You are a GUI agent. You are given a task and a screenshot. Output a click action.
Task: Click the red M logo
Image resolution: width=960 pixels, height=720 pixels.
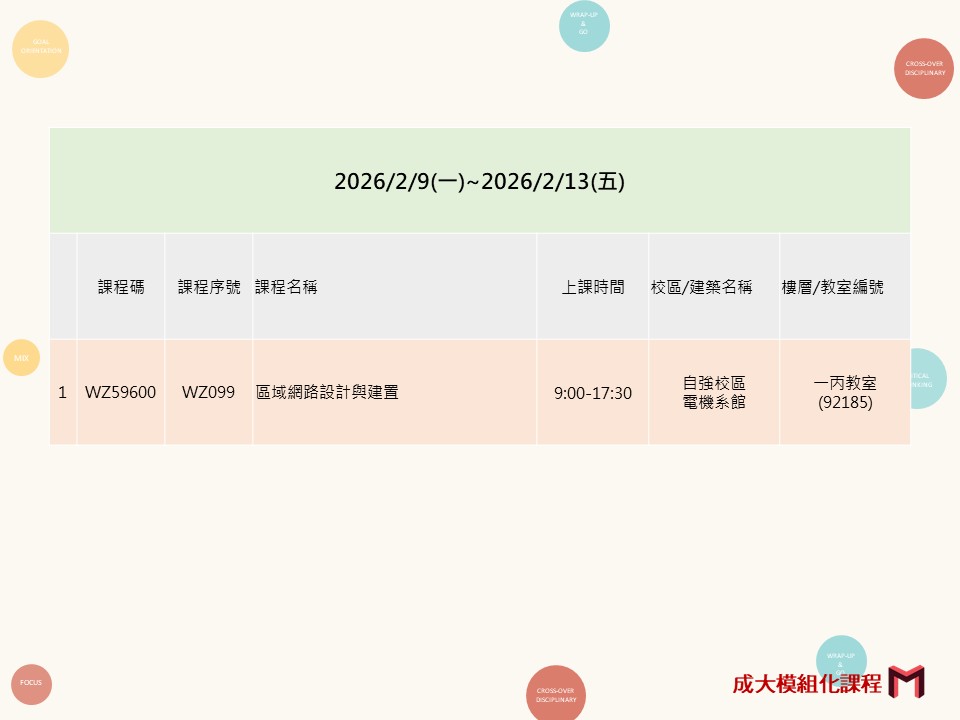(906, 682)
